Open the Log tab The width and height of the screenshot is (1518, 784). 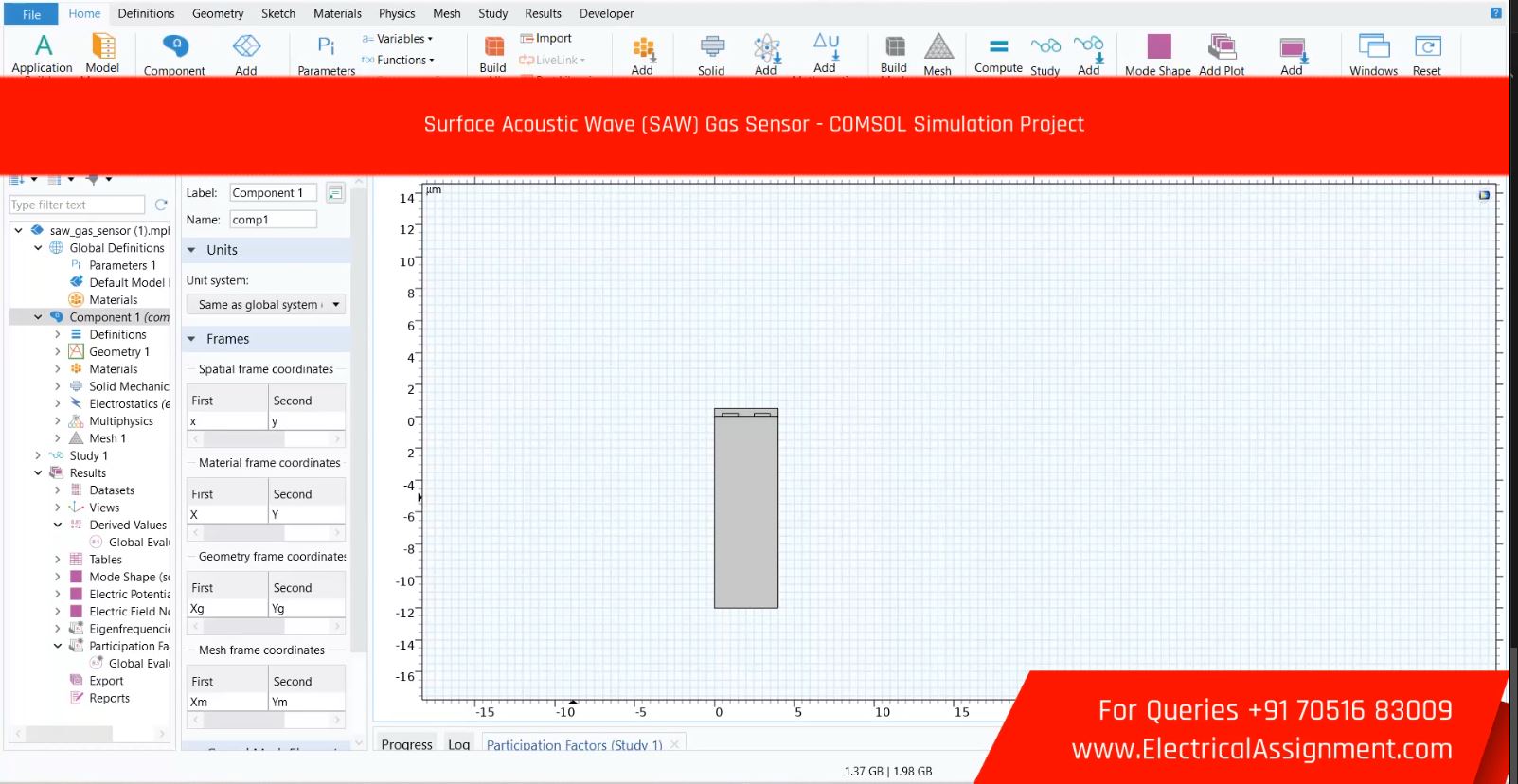point(459,744)
